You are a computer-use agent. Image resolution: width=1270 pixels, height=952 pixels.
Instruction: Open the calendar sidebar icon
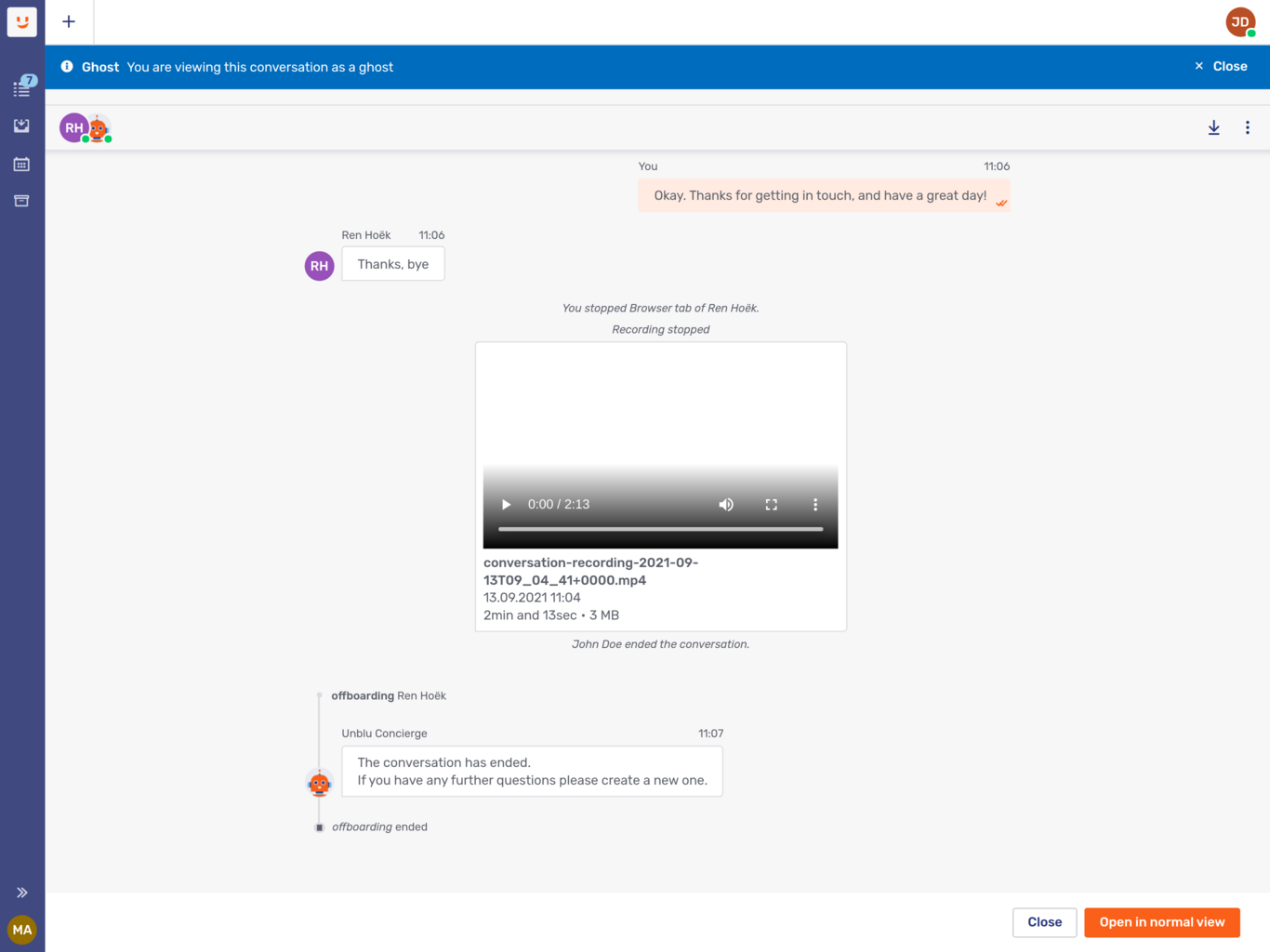[x=21, y=164]
